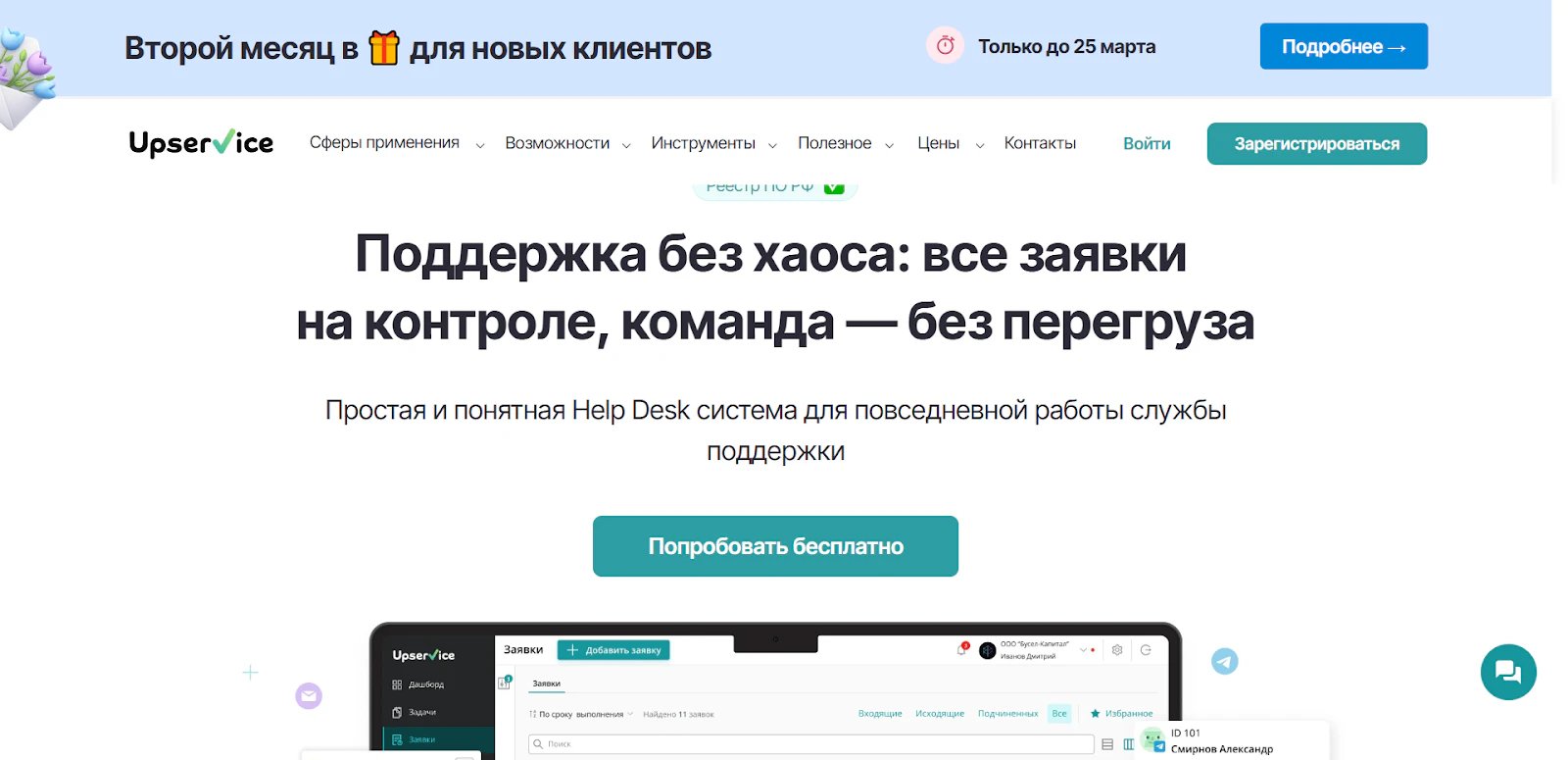Open the Инструменты dropdown
This screenshot has height=760, width=1568.
pyautogui.click(x=713, y=143)
